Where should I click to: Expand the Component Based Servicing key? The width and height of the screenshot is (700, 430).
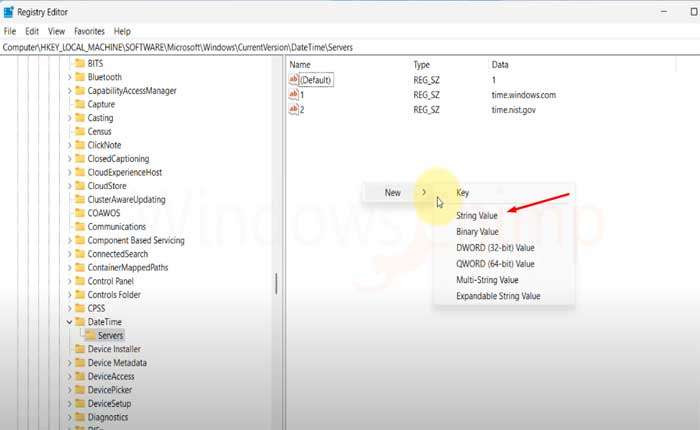pos(70,240)
